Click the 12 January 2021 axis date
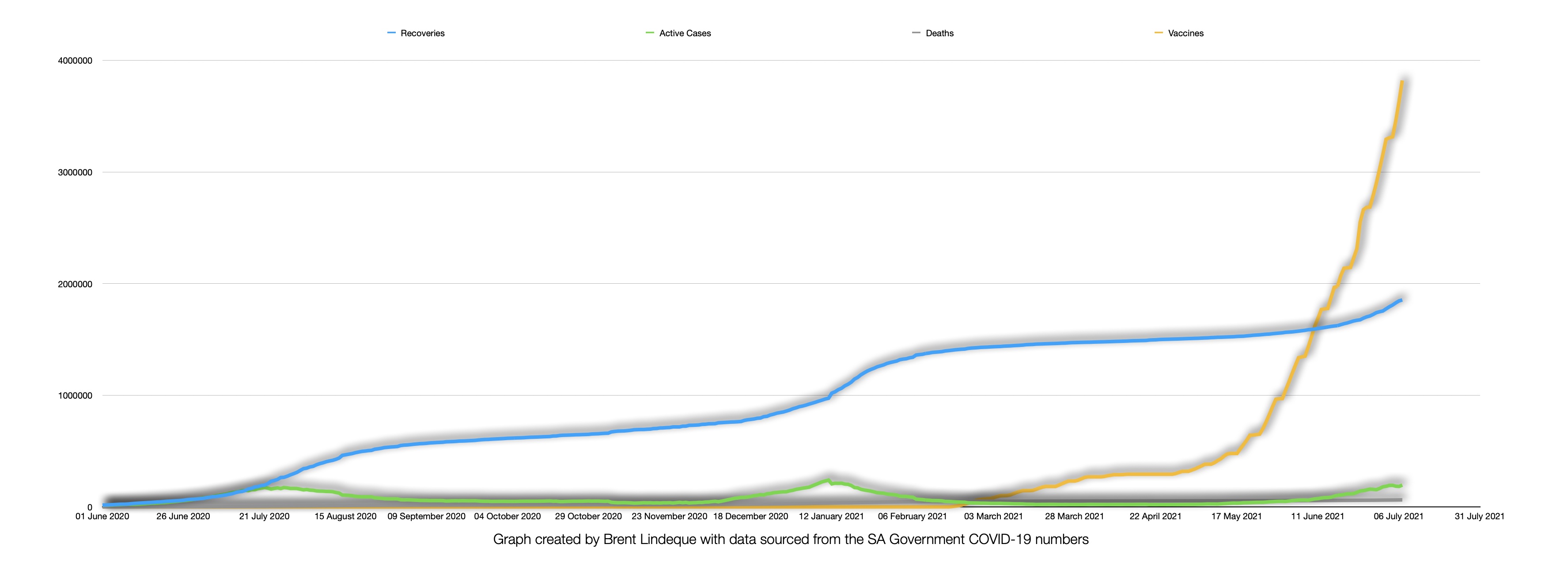Image resolution: width=1568 pixels, height=586 pixels. (x=831, y=517)
